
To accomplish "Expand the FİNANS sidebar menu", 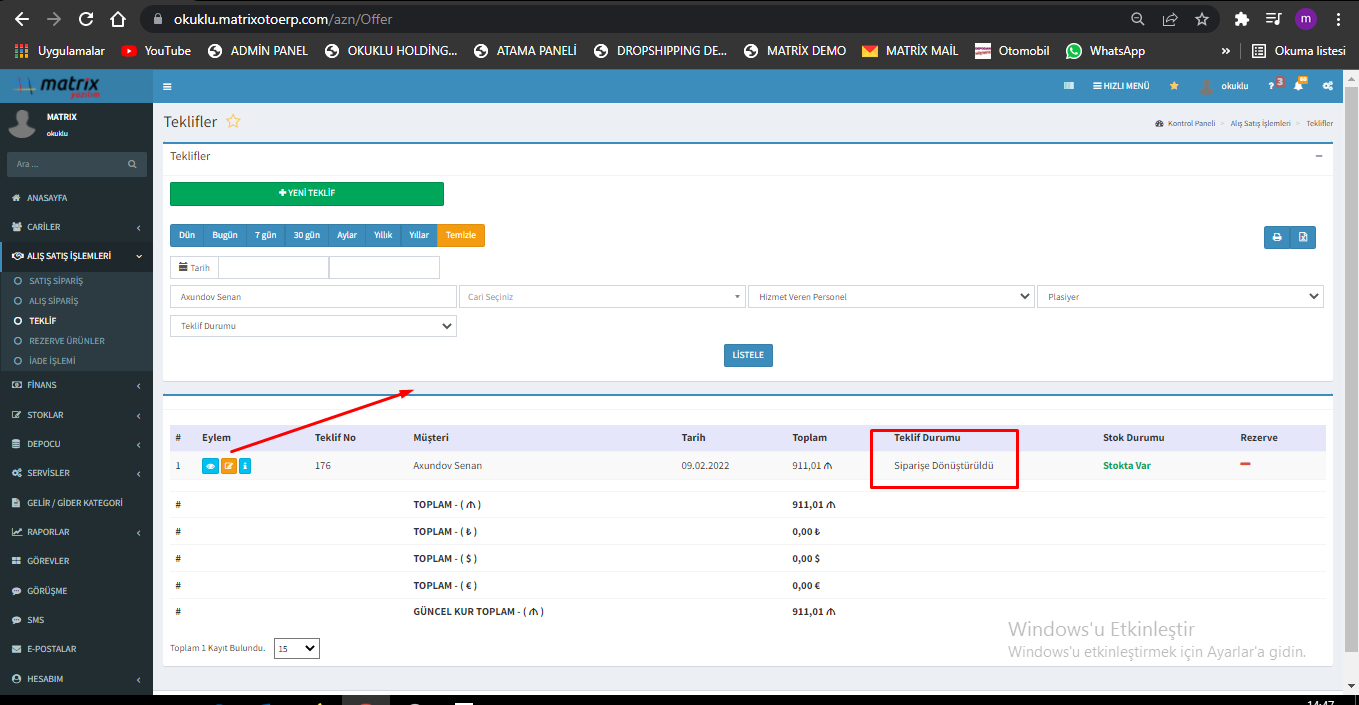I will click(x=76, y=385).
